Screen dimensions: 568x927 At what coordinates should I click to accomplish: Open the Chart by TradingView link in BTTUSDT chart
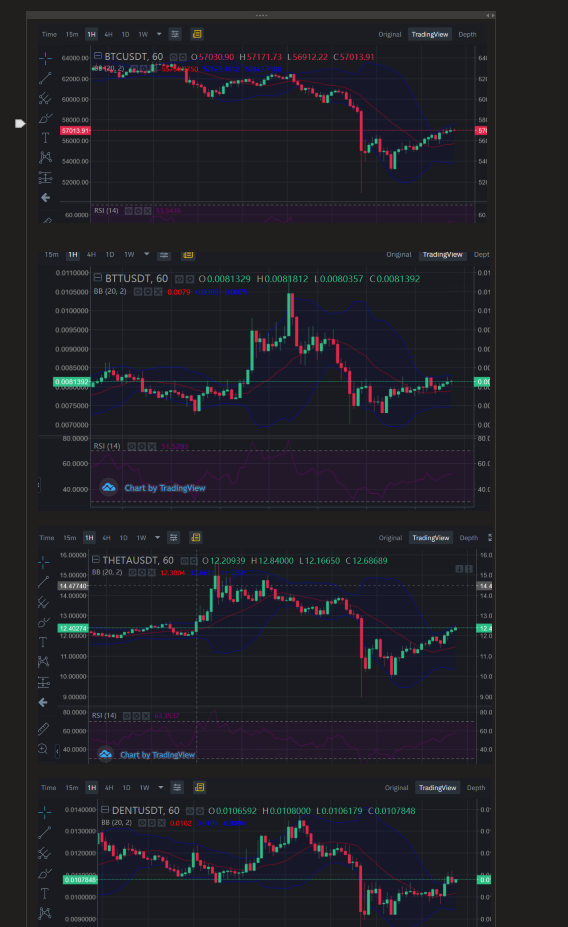165,488
